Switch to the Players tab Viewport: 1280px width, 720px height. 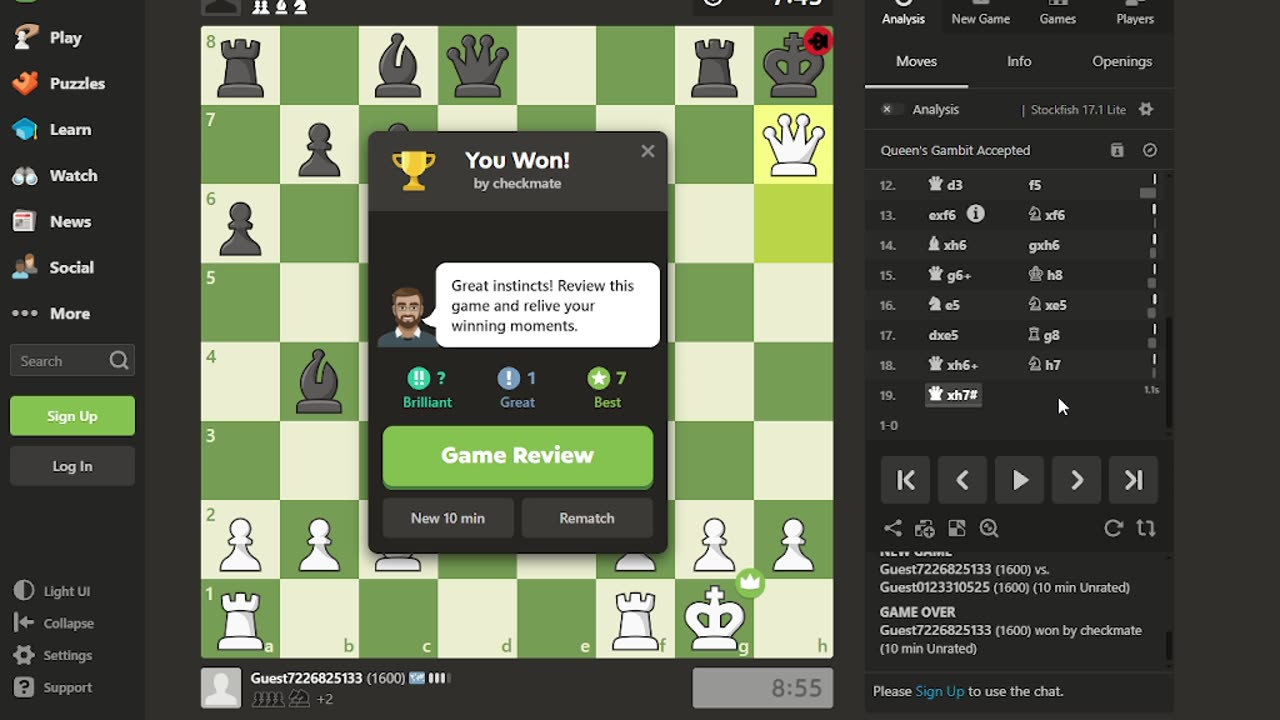(1135, 14)
